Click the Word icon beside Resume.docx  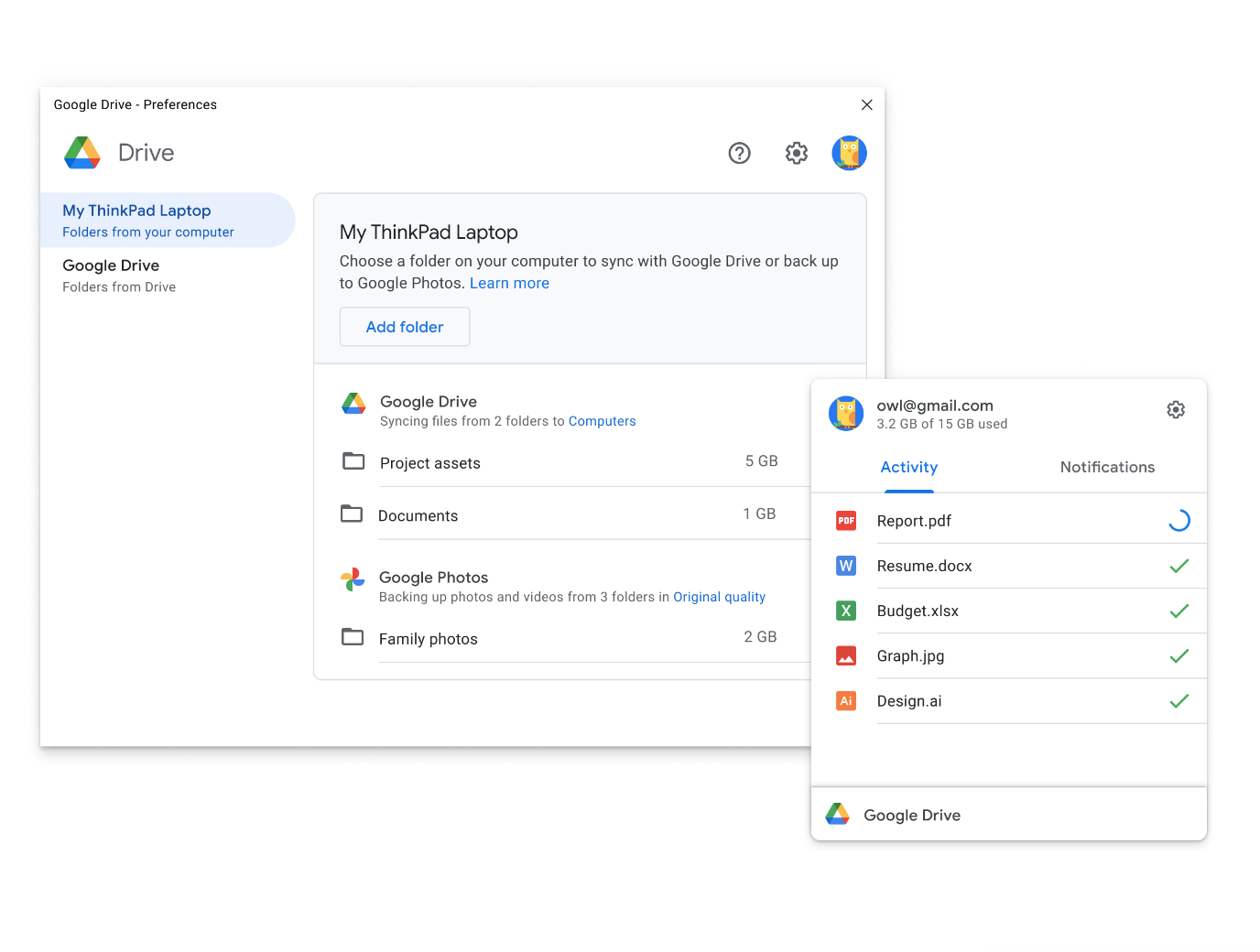click(x=846, y=566)
